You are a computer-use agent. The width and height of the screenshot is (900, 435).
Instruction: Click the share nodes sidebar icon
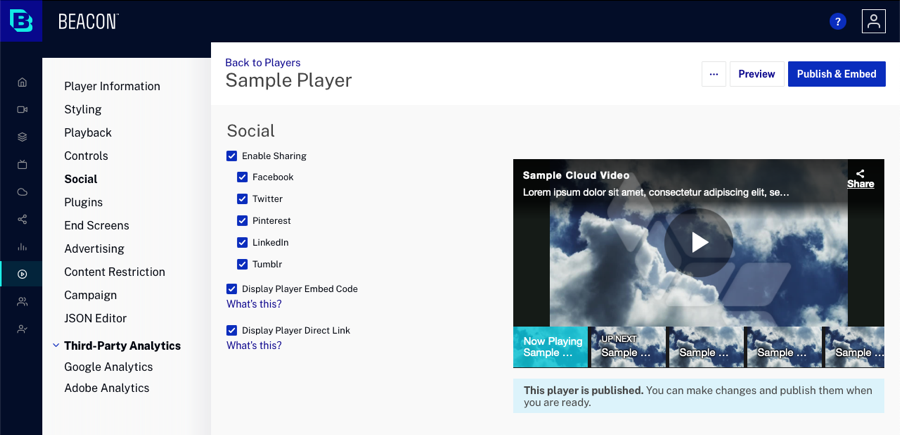(22, 219)
